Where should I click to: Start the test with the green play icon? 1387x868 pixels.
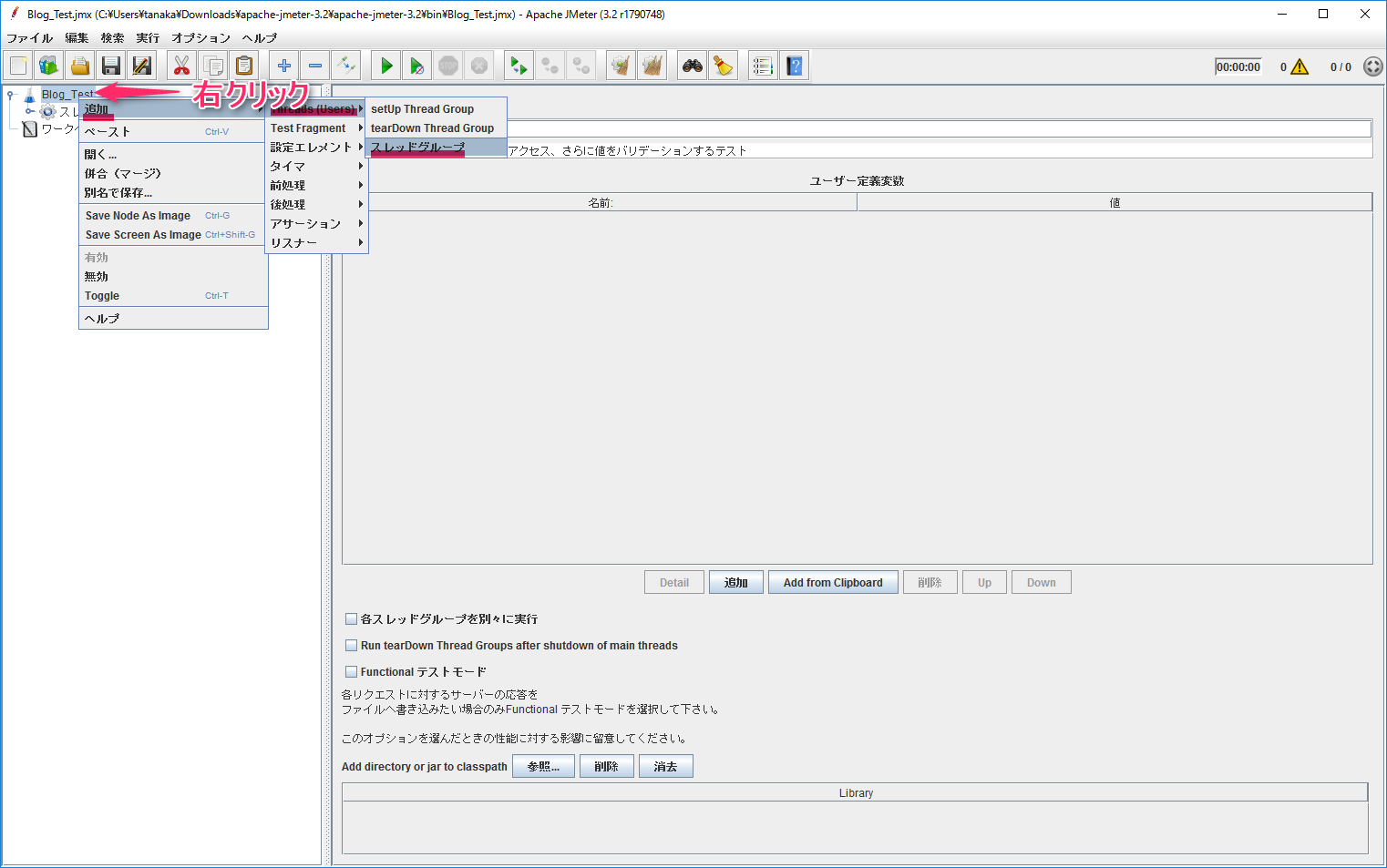(386, 66)
